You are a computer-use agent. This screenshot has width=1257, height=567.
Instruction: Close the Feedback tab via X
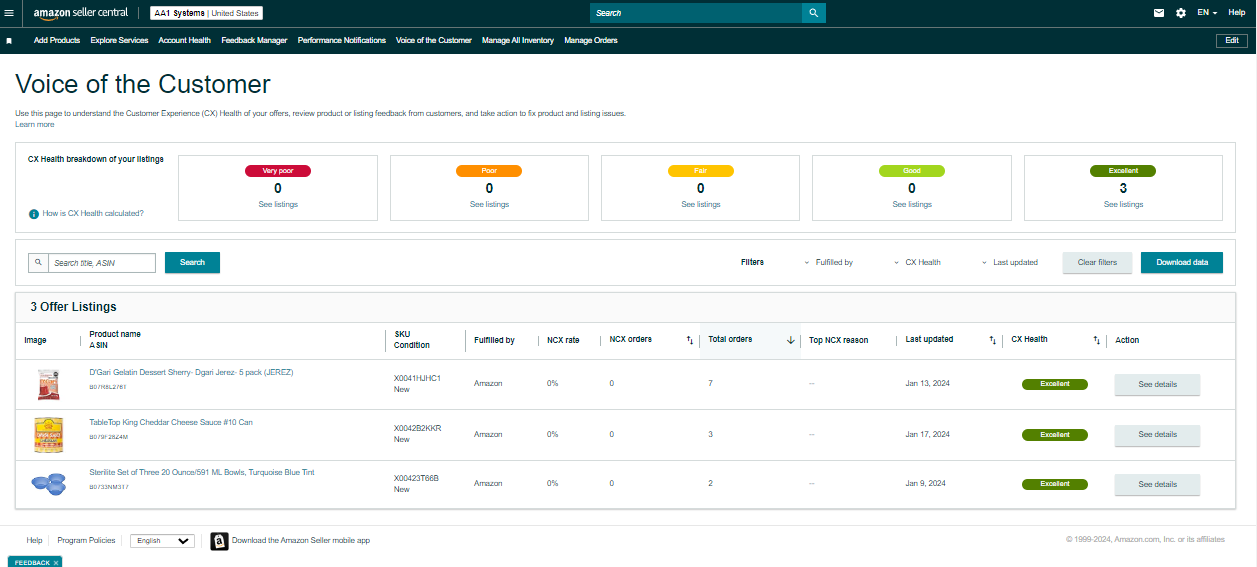coord(56,563)
